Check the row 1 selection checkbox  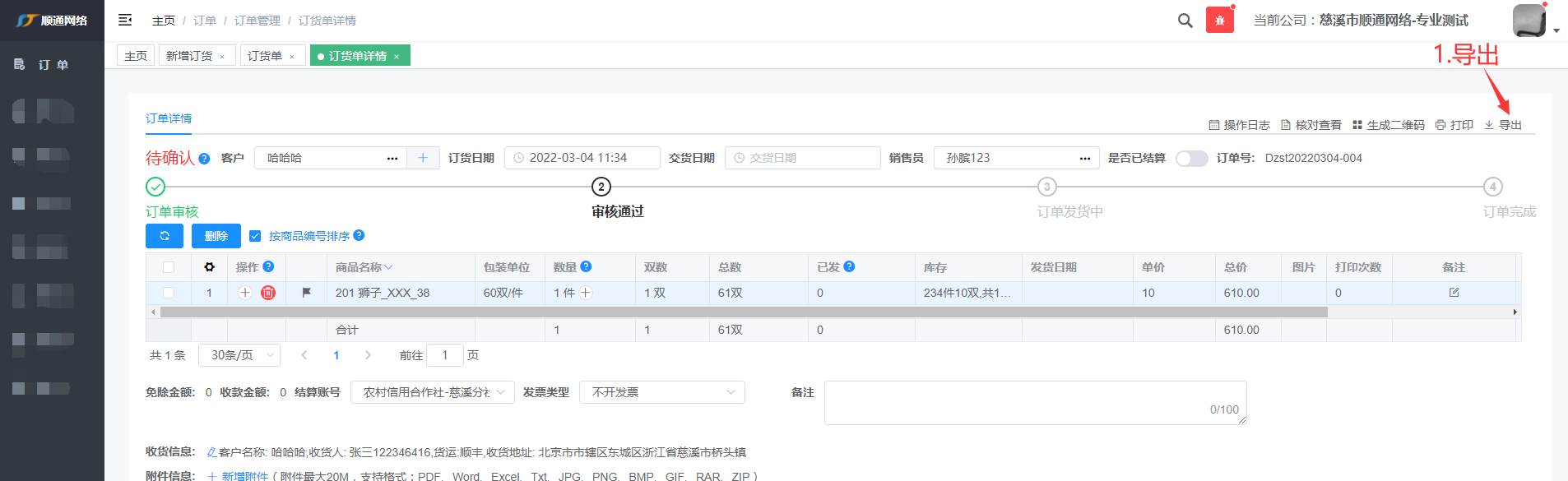tap(169, 293)
